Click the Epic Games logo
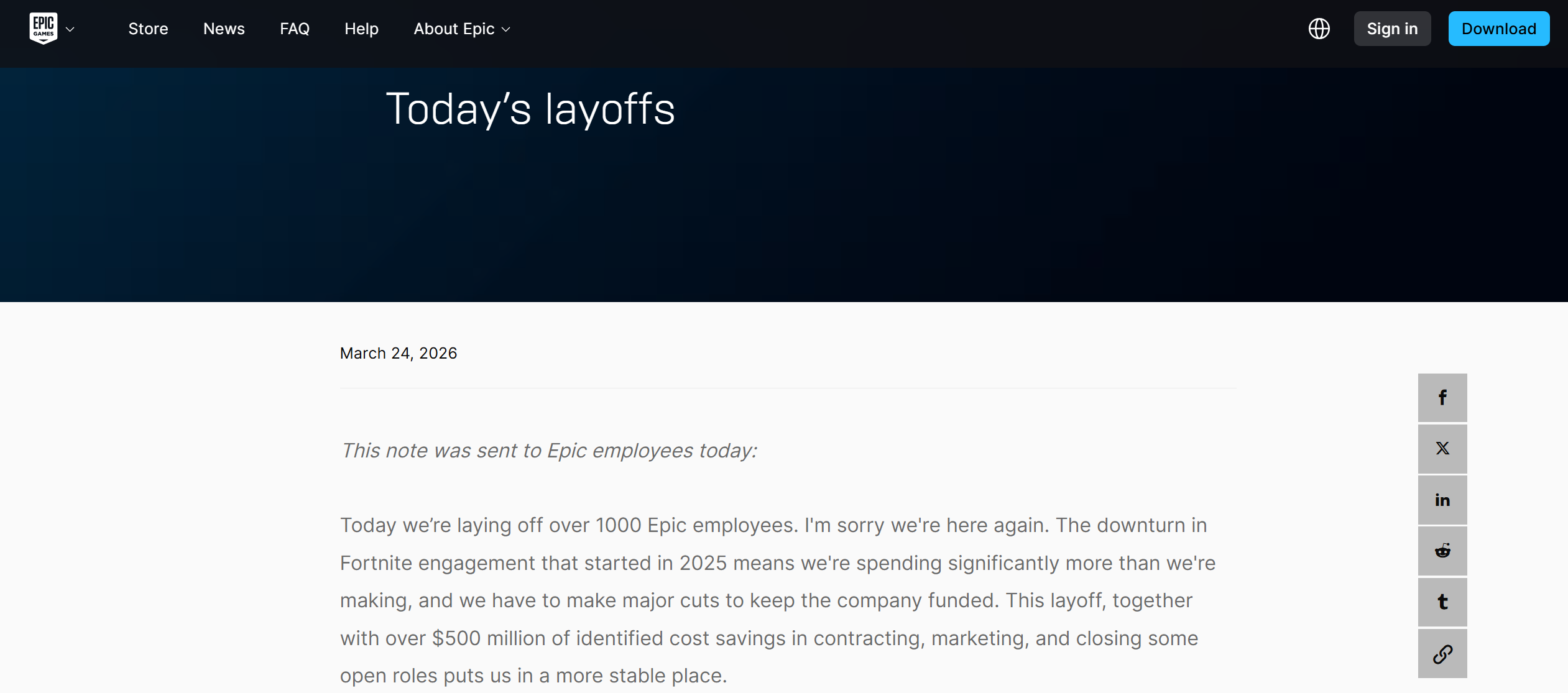This screenshot has width=1568, height=693. tap(44, 29)
